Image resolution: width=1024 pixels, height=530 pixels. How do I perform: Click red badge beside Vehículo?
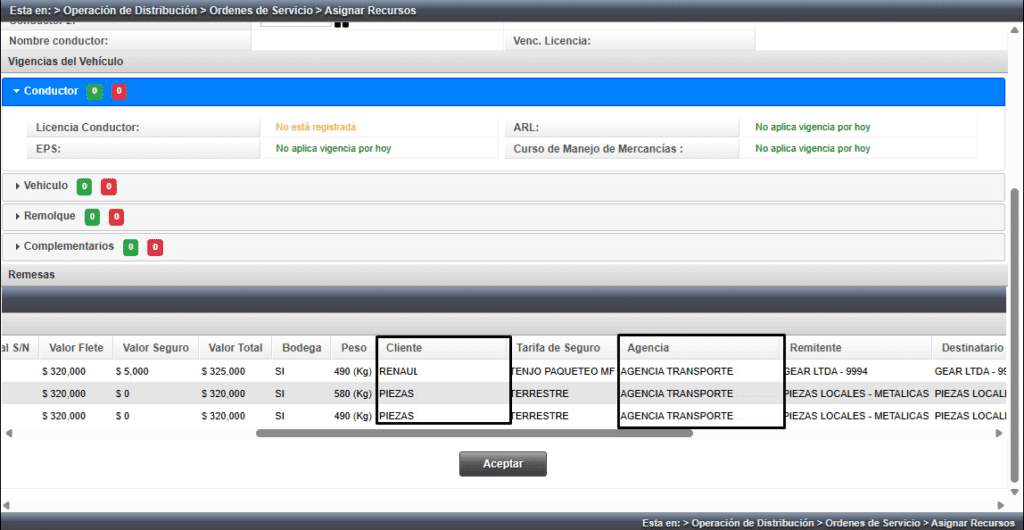click(109, 187)
